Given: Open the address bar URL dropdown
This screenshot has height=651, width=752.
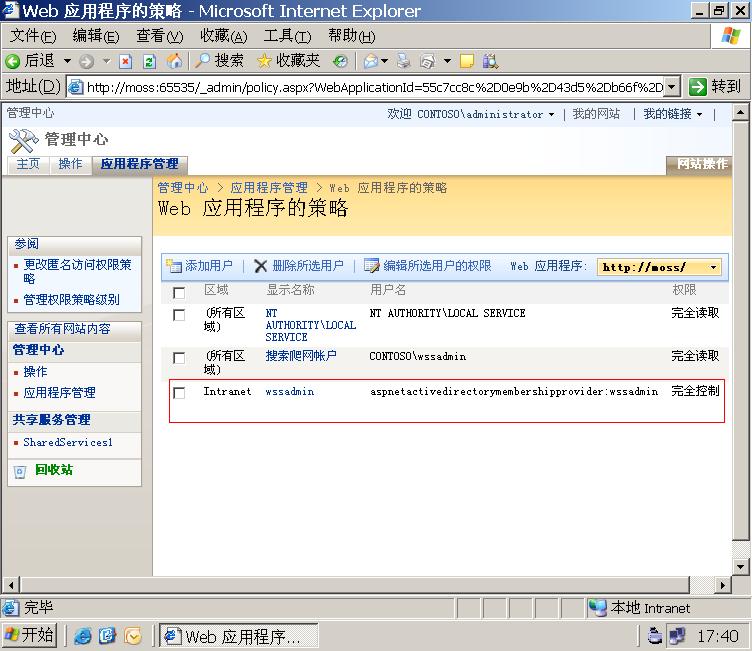Looking at the screenshot, I should (x=672, y=87).
